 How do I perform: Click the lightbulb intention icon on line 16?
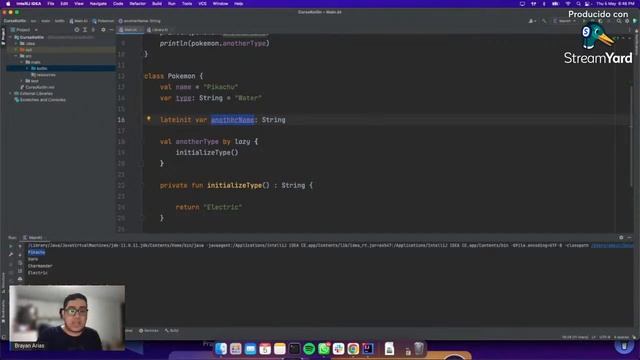149,119
